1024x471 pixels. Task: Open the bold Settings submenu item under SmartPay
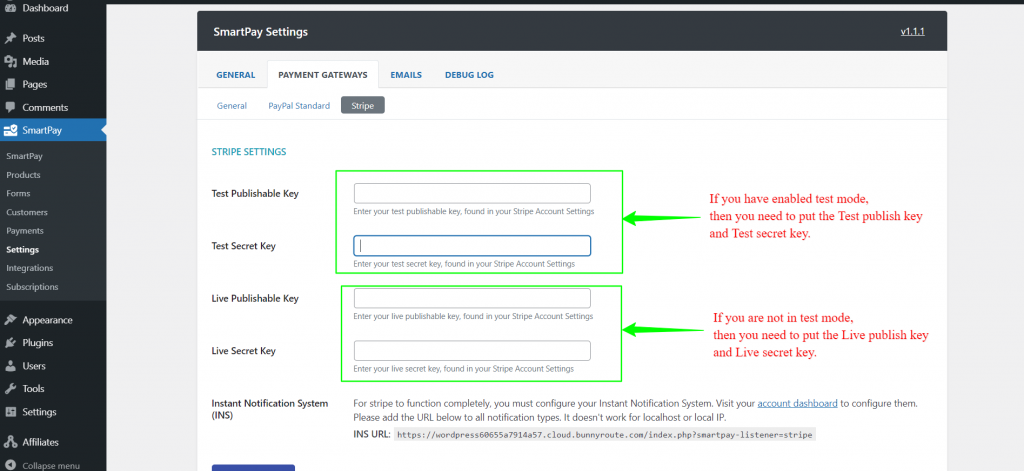click(x=22, y=250)
